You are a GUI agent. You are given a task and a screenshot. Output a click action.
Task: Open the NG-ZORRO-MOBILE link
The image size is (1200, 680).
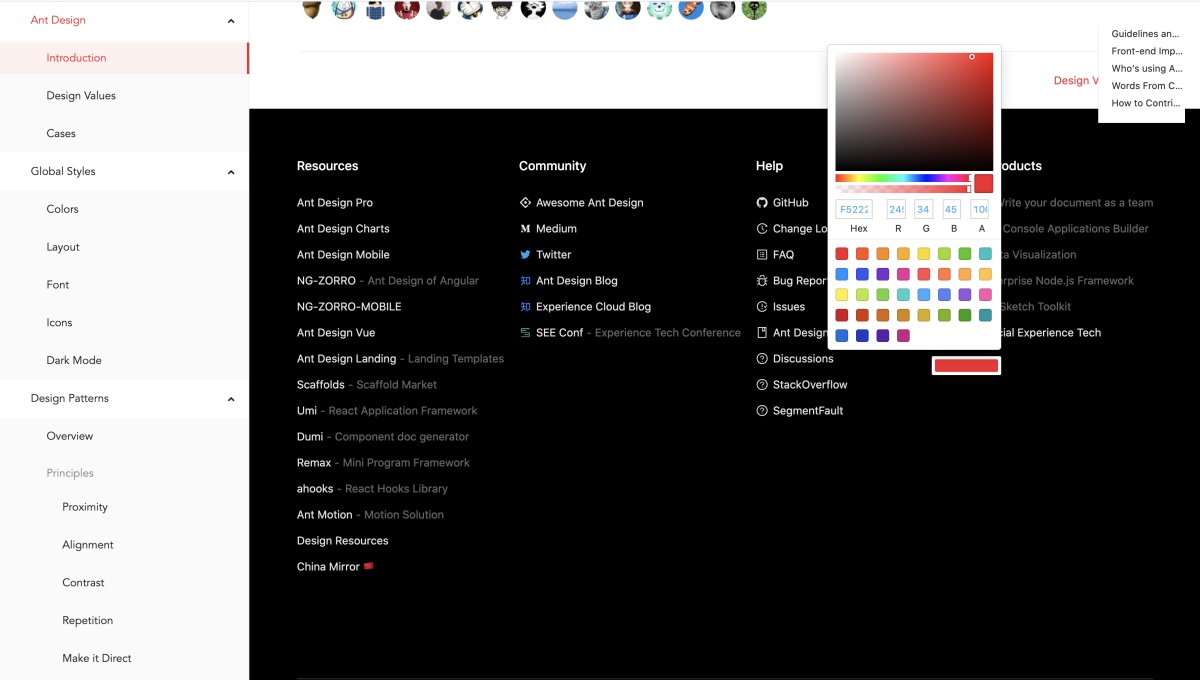349,307
